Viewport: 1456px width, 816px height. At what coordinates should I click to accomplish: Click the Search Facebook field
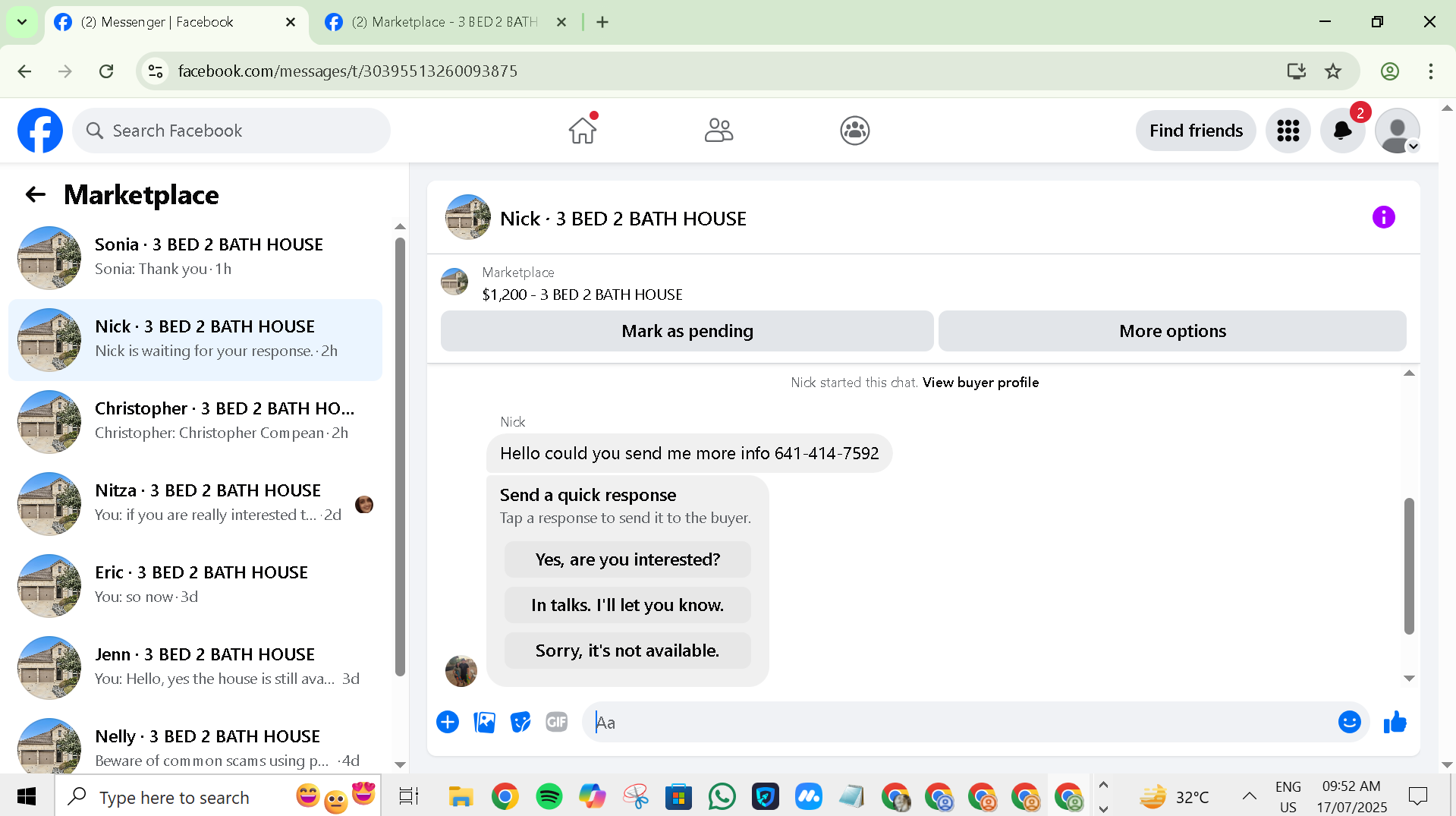click(x=231, y=131)
